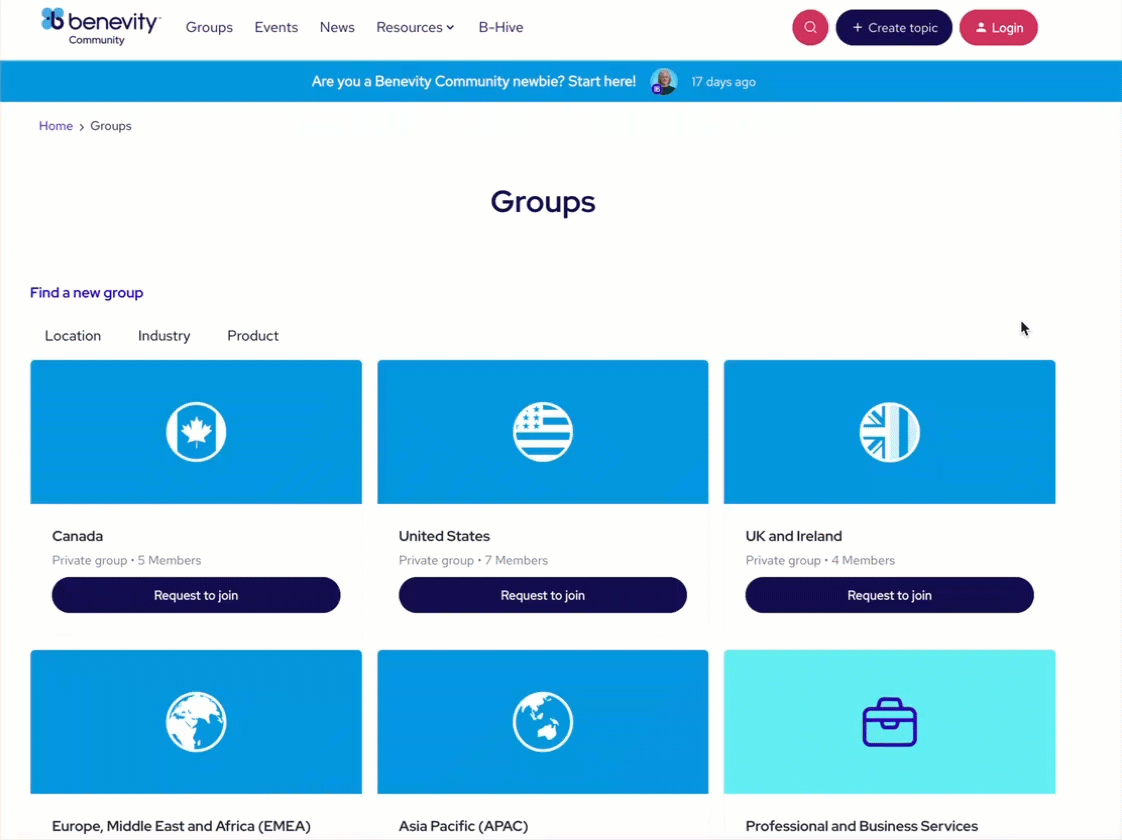This screenshot has width=1122, height=840.
Task: Select the Location filter tab
Action: point(73,336)
